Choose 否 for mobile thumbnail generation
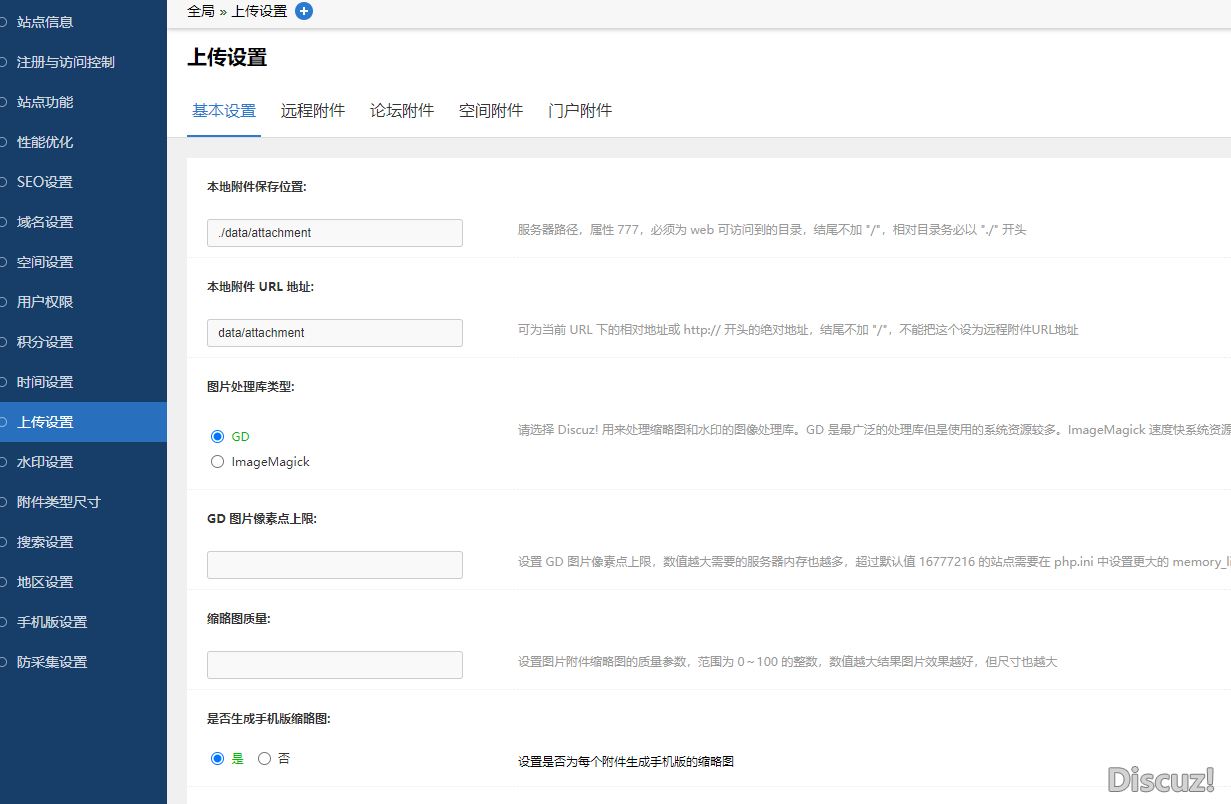Viewport: 1231px width, 804px height. pyautogui.click(x=264, y=759)
